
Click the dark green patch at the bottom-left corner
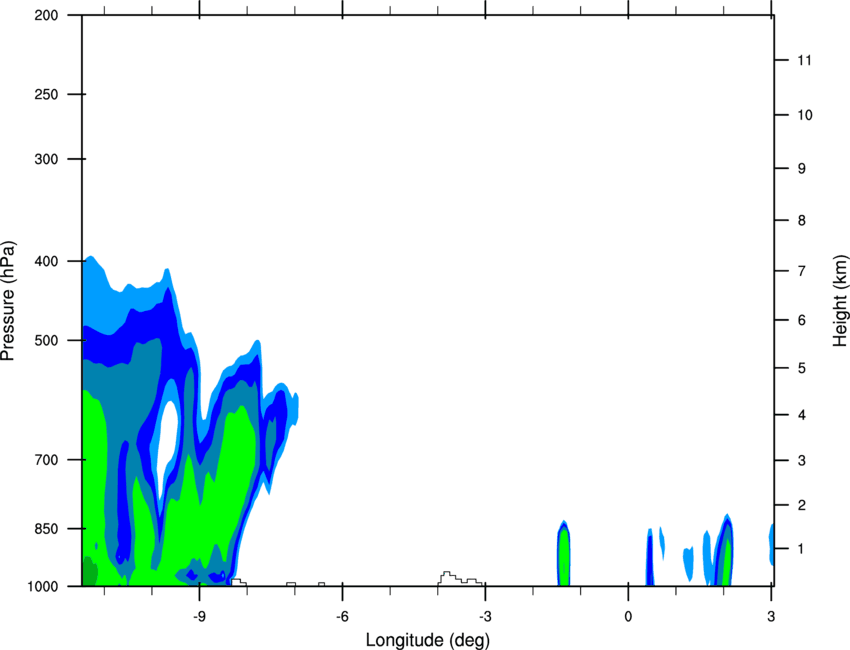[x=89, y=572]
